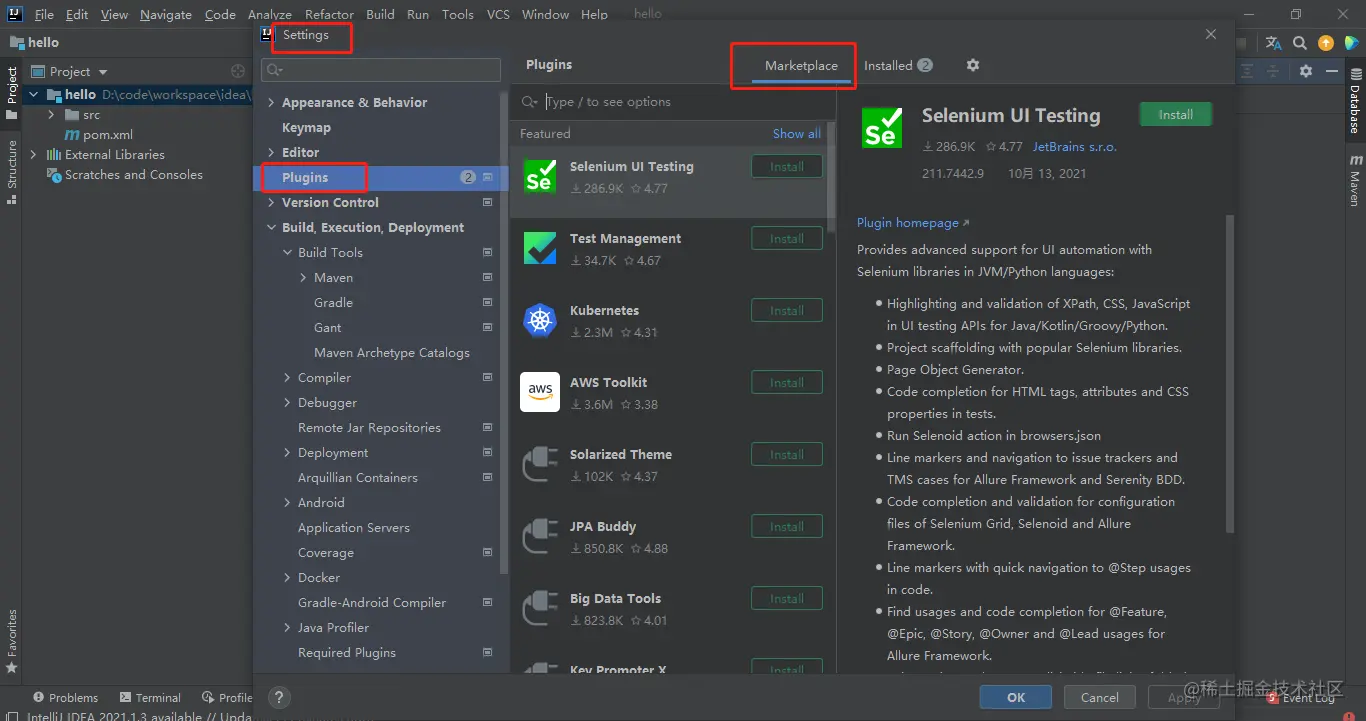This screenshot has width=1366, height=721.
Task: Click the JPA Buddy plug icon
Action: [x=540, y=537]
